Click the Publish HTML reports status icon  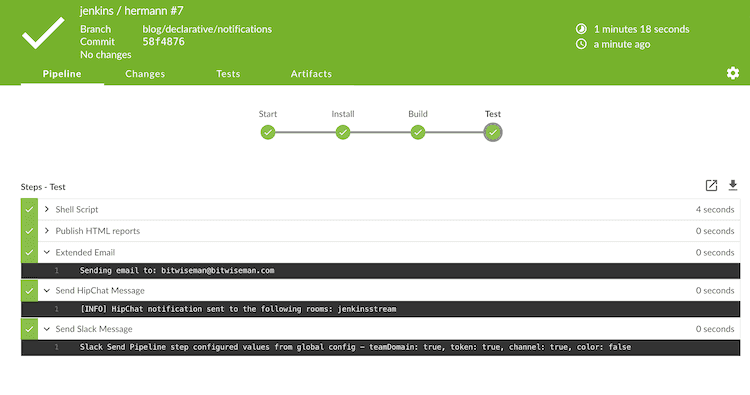(x=29, y=231)
